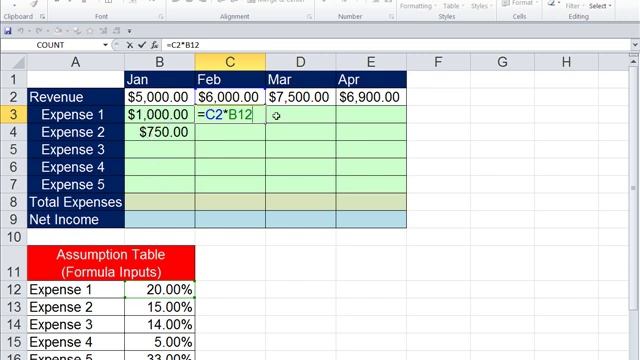
Task: Select the highlighted column C header
Action: point(230,62)
